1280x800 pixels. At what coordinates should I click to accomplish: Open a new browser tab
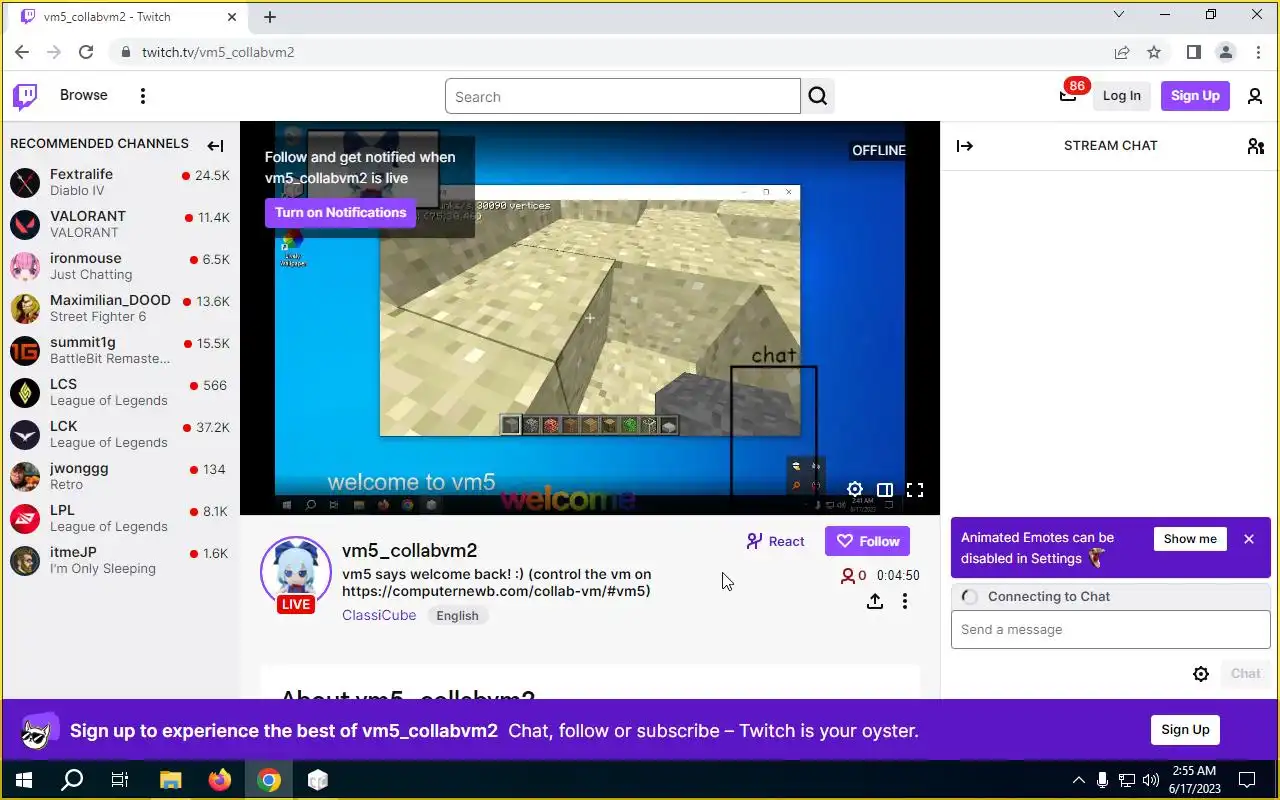270,17
